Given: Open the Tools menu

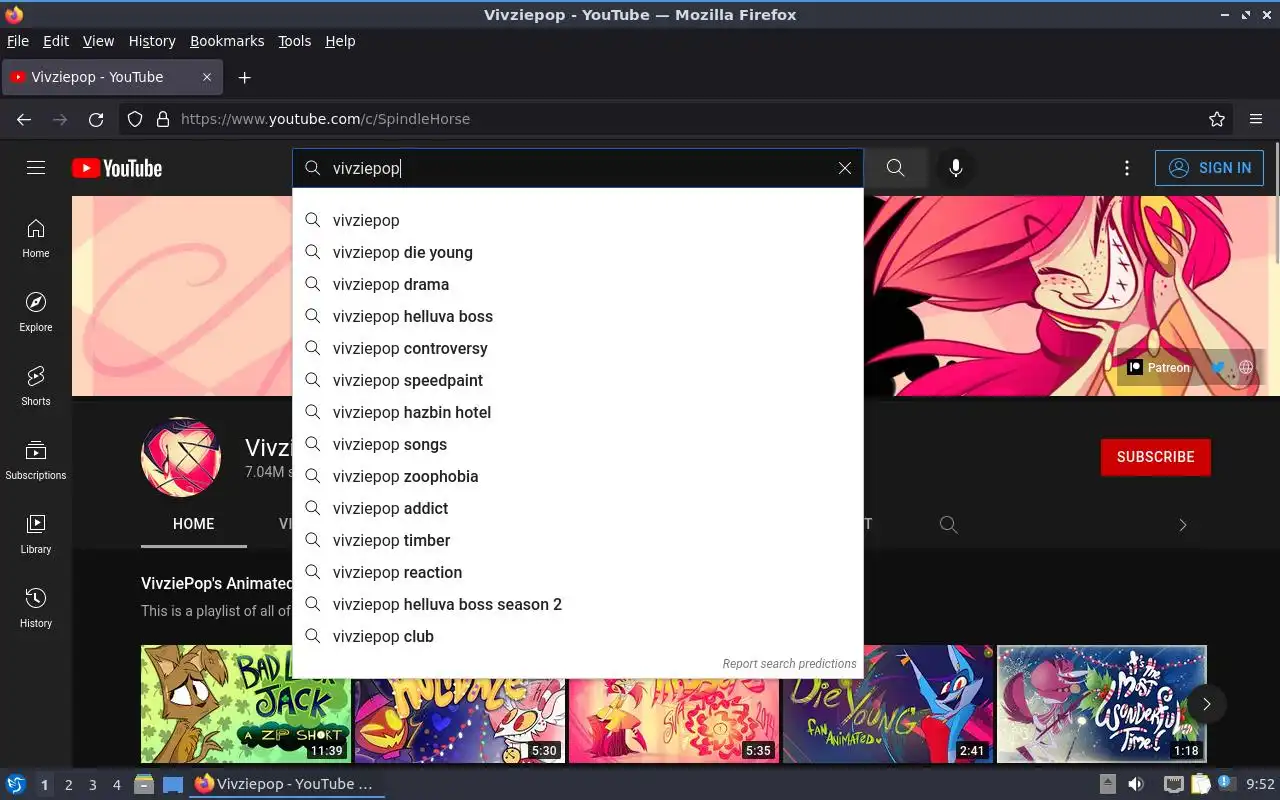Looking at the screenshot, I should click(295, 41).
